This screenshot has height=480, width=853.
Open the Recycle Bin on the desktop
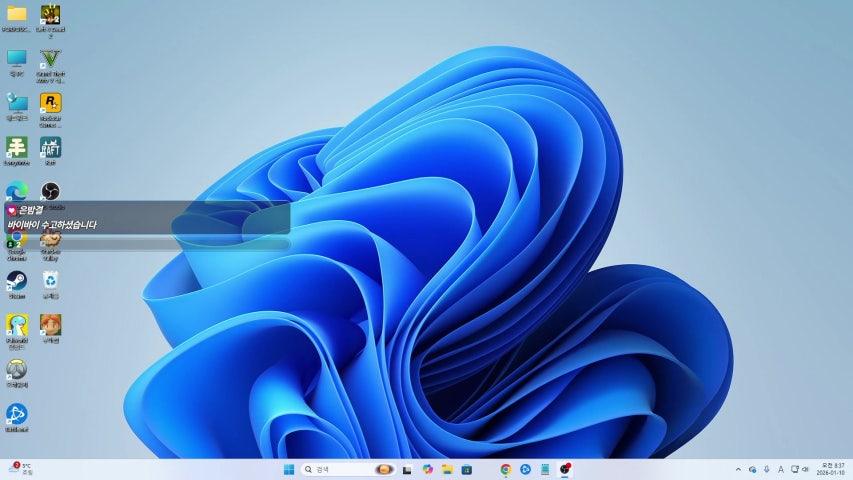pos(50,280)
